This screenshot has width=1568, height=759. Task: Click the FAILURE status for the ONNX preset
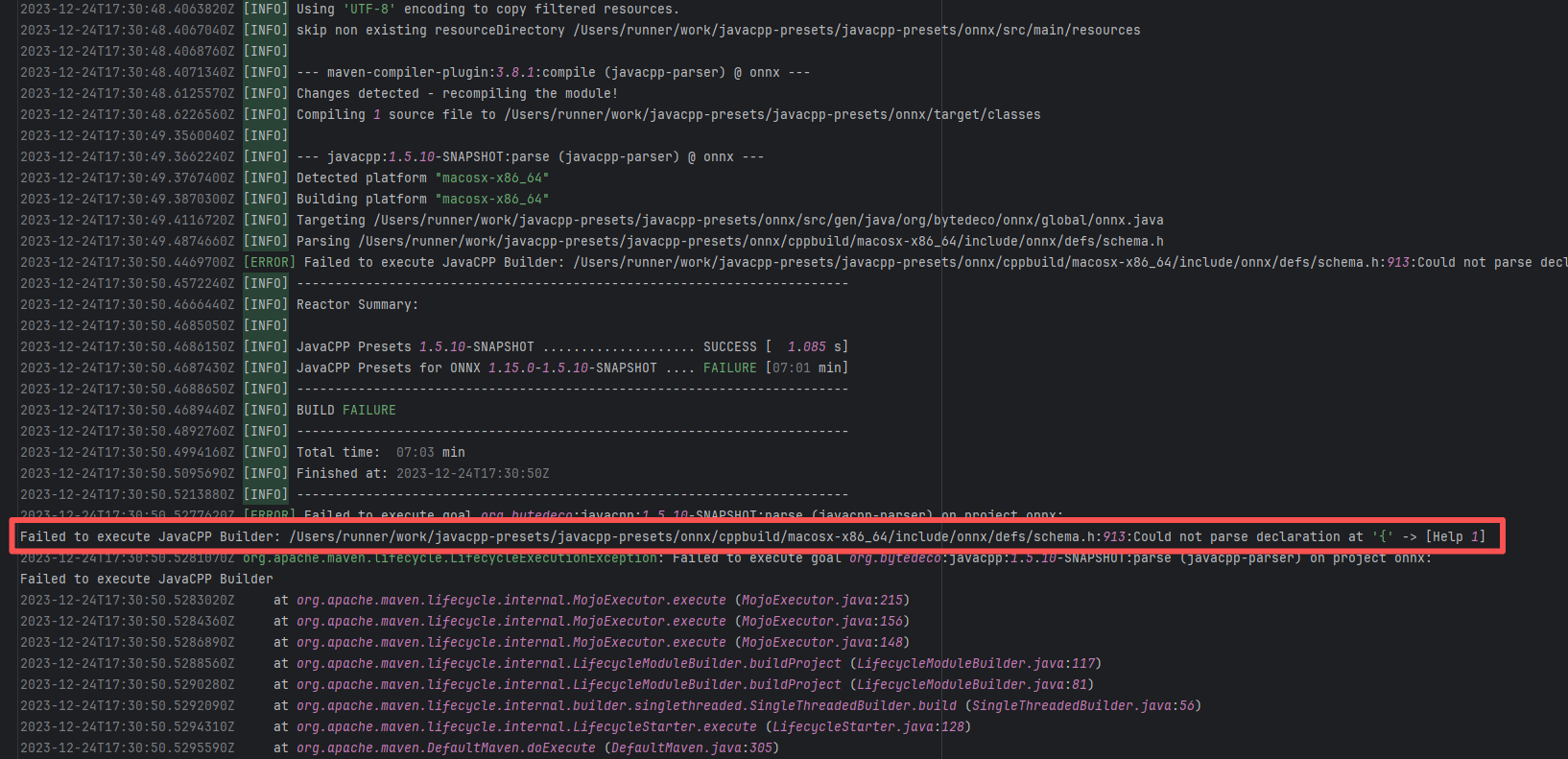[729, 368]
